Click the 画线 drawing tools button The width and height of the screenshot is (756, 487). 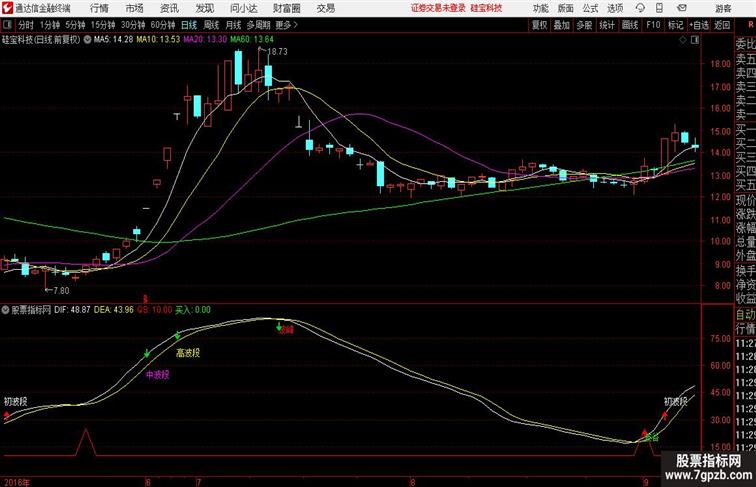(630, 25)
